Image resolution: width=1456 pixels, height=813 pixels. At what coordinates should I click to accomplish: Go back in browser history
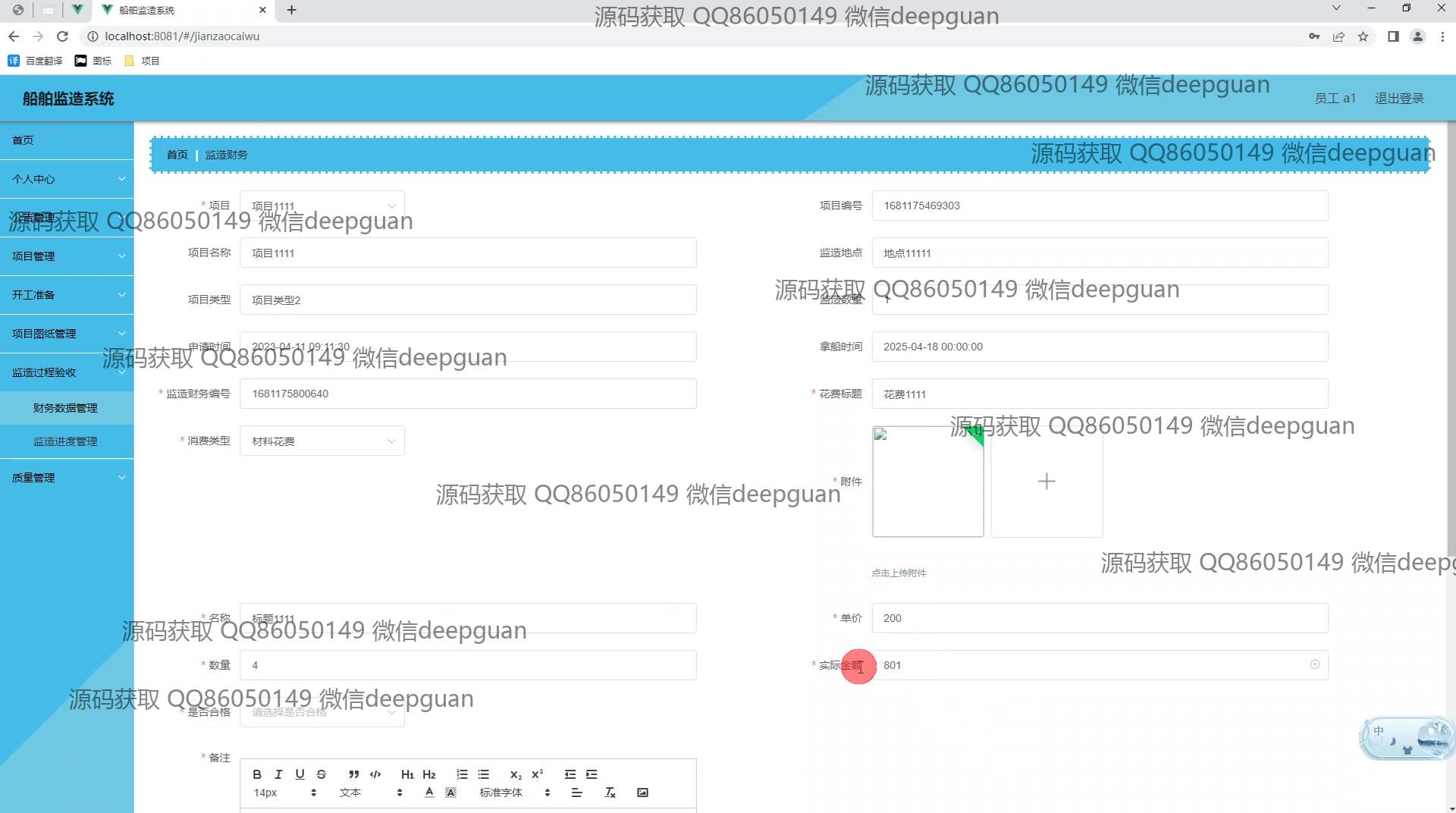click(x=14, y=36)
